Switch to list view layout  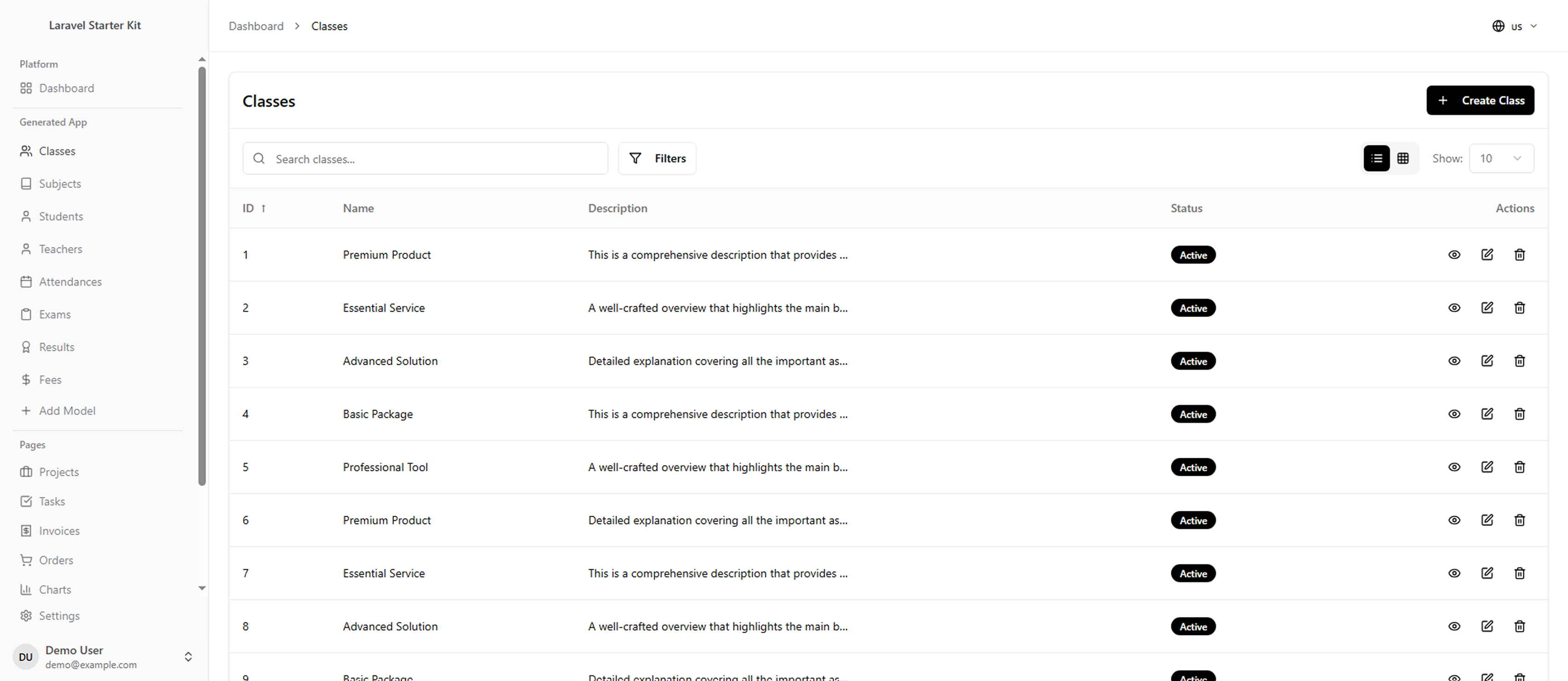pyautogui.click(x=1376, y=158)
